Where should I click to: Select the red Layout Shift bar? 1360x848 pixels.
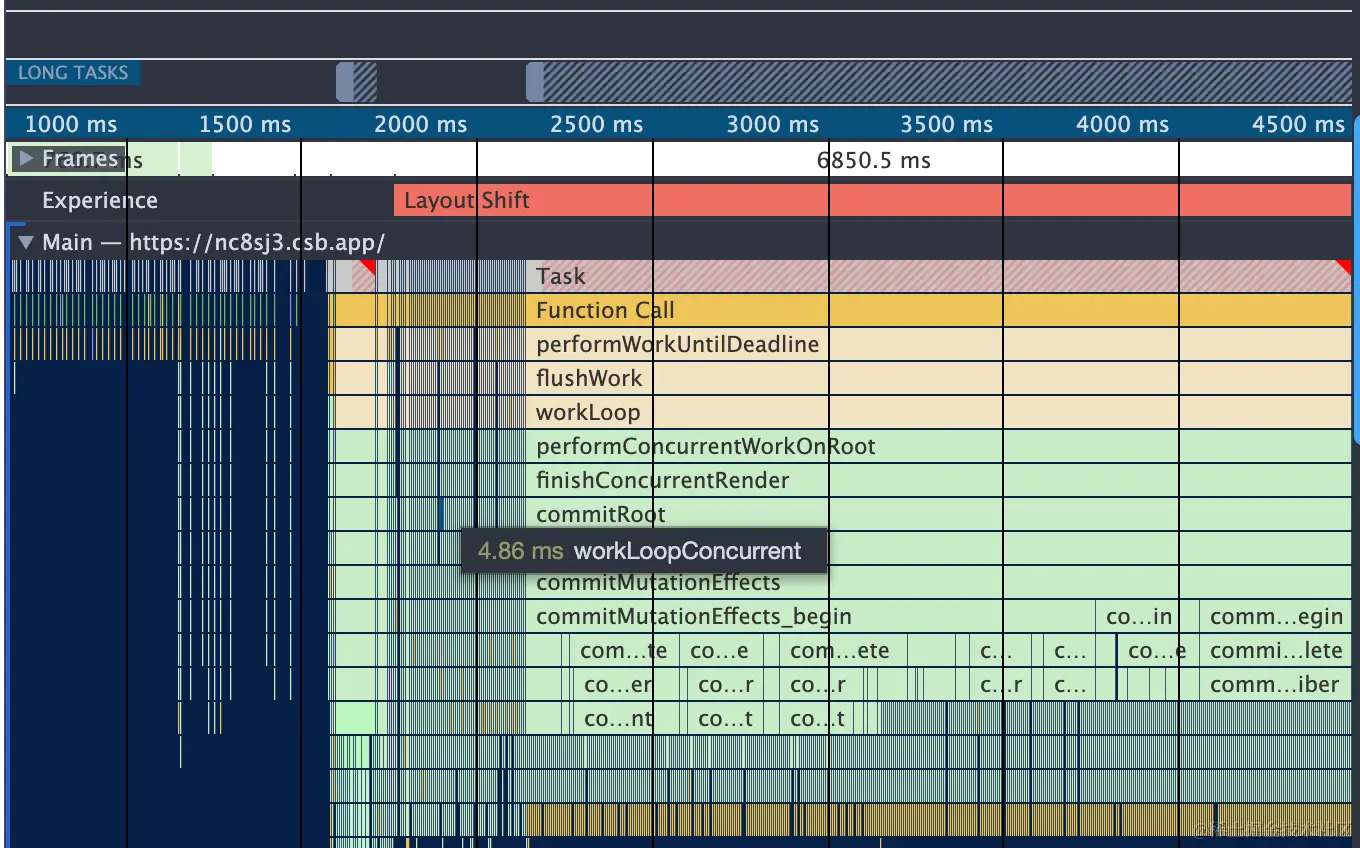[872, 200]
